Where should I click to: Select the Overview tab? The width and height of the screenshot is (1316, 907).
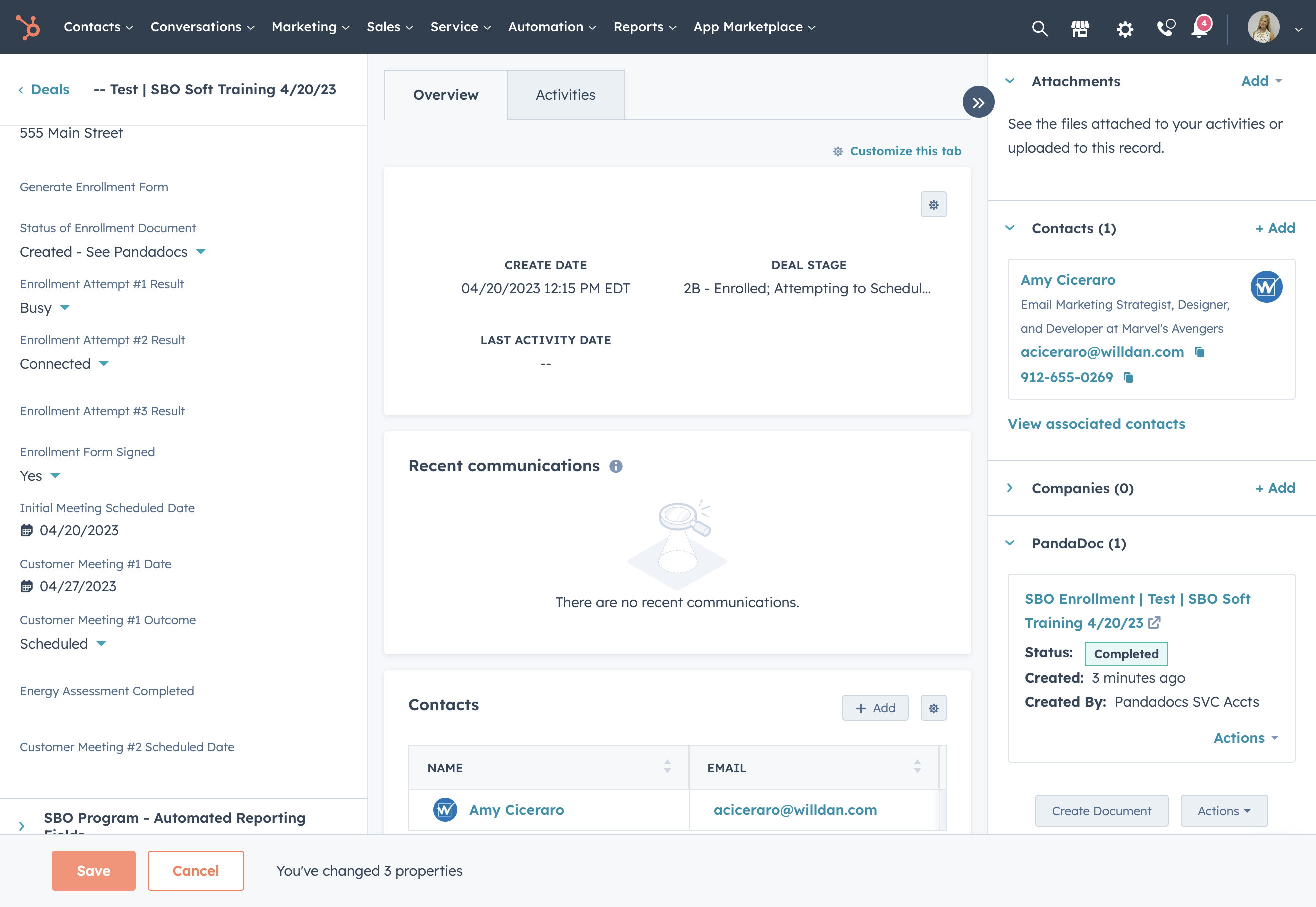[x=446, y=95]
